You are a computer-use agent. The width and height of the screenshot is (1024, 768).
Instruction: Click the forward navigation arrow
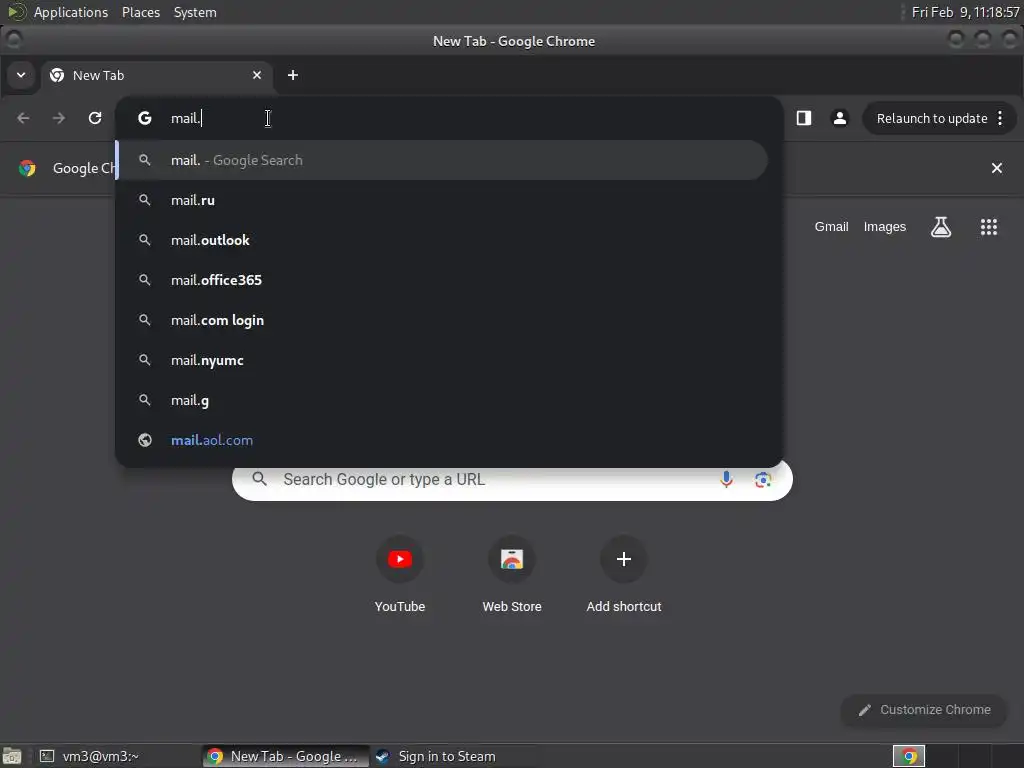click(59, 118)
